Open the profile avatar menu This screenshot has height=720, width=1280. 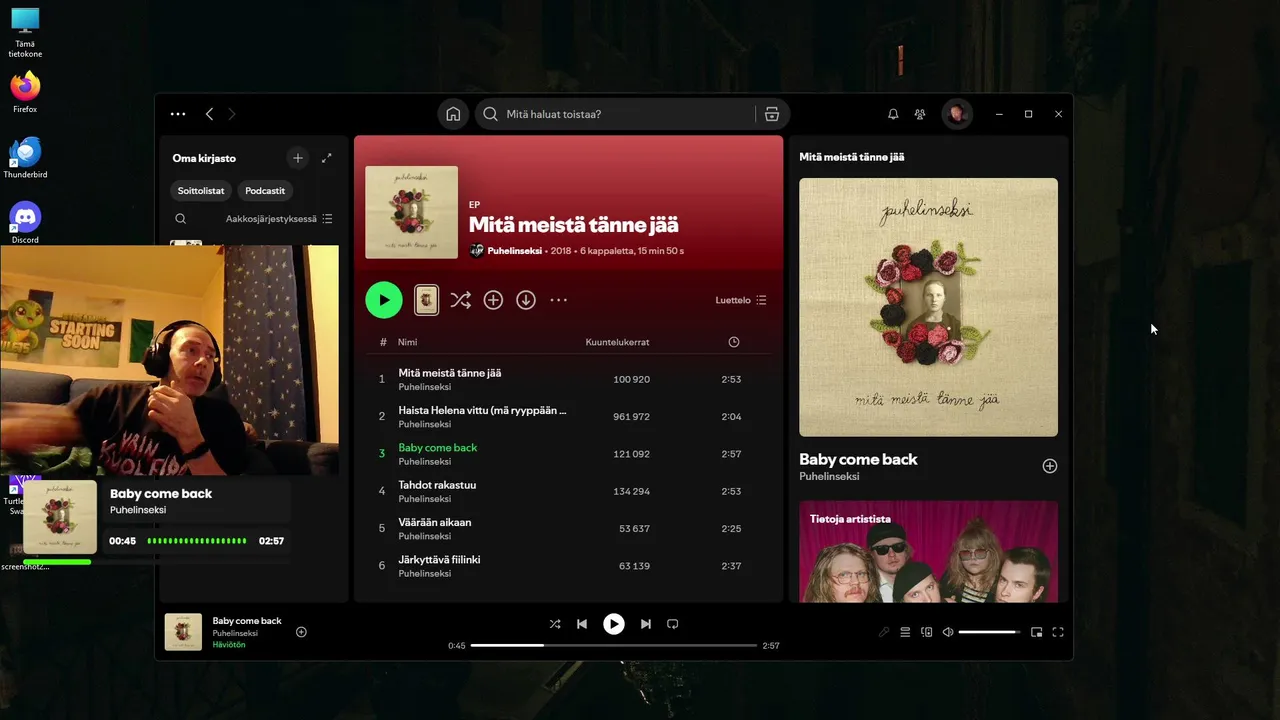(x=957, y=114)
